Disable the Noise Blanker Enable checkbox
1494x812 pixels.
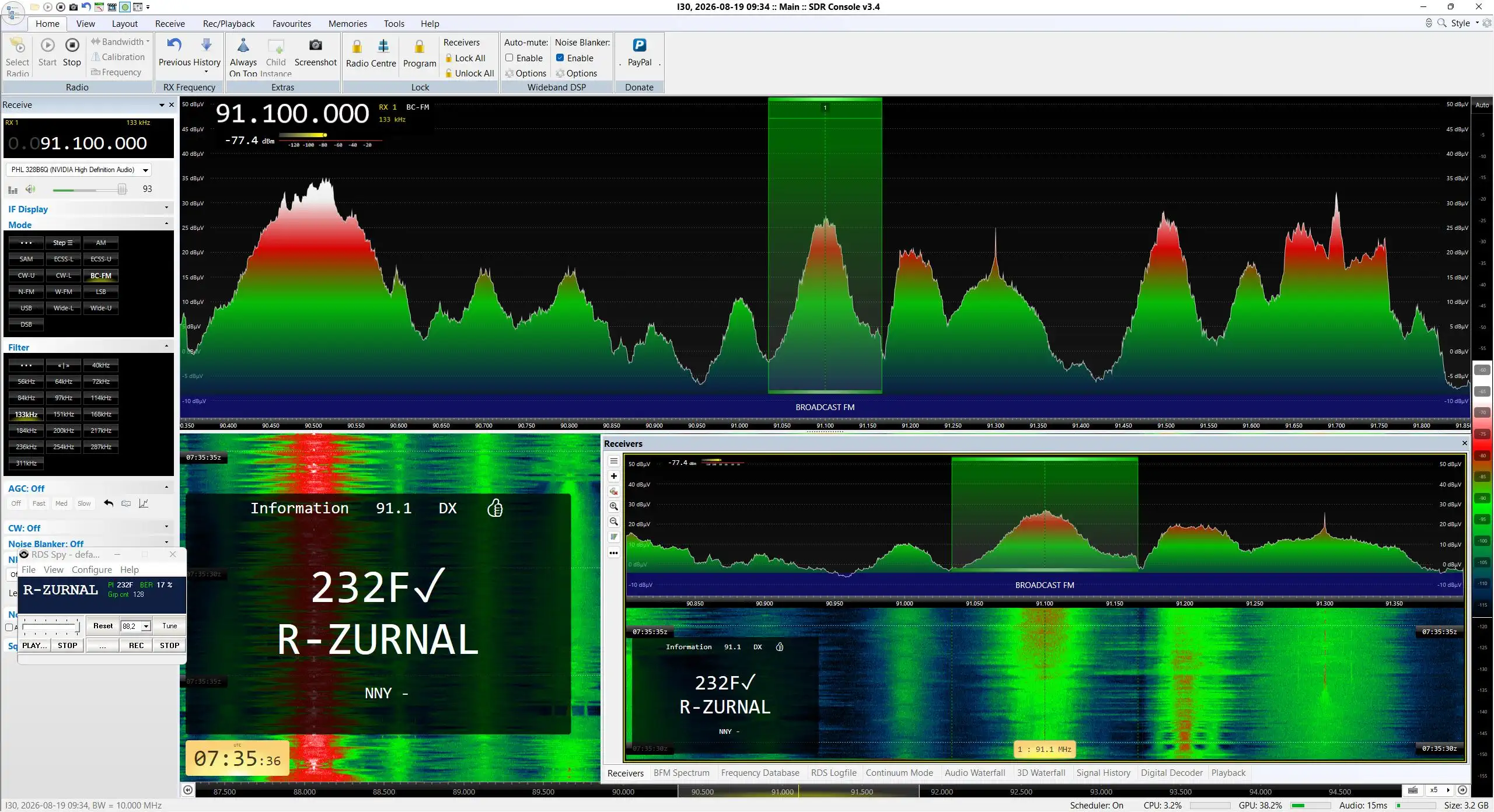[x=560, y=58]
